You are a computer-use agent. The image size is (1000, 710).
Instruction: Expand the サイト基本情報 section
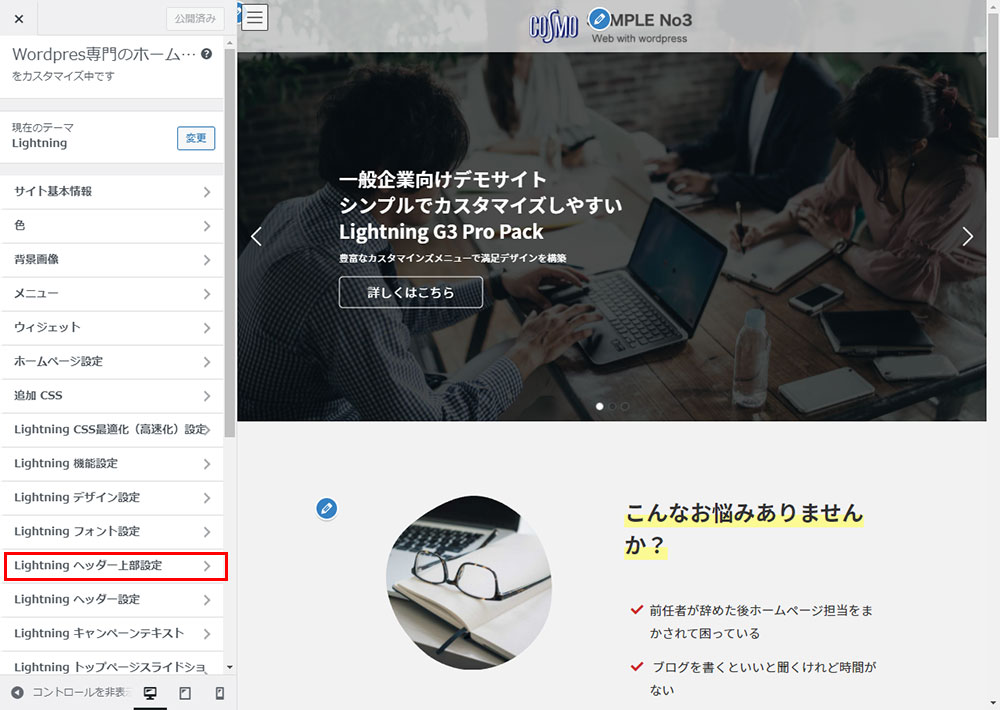point(112,192)
